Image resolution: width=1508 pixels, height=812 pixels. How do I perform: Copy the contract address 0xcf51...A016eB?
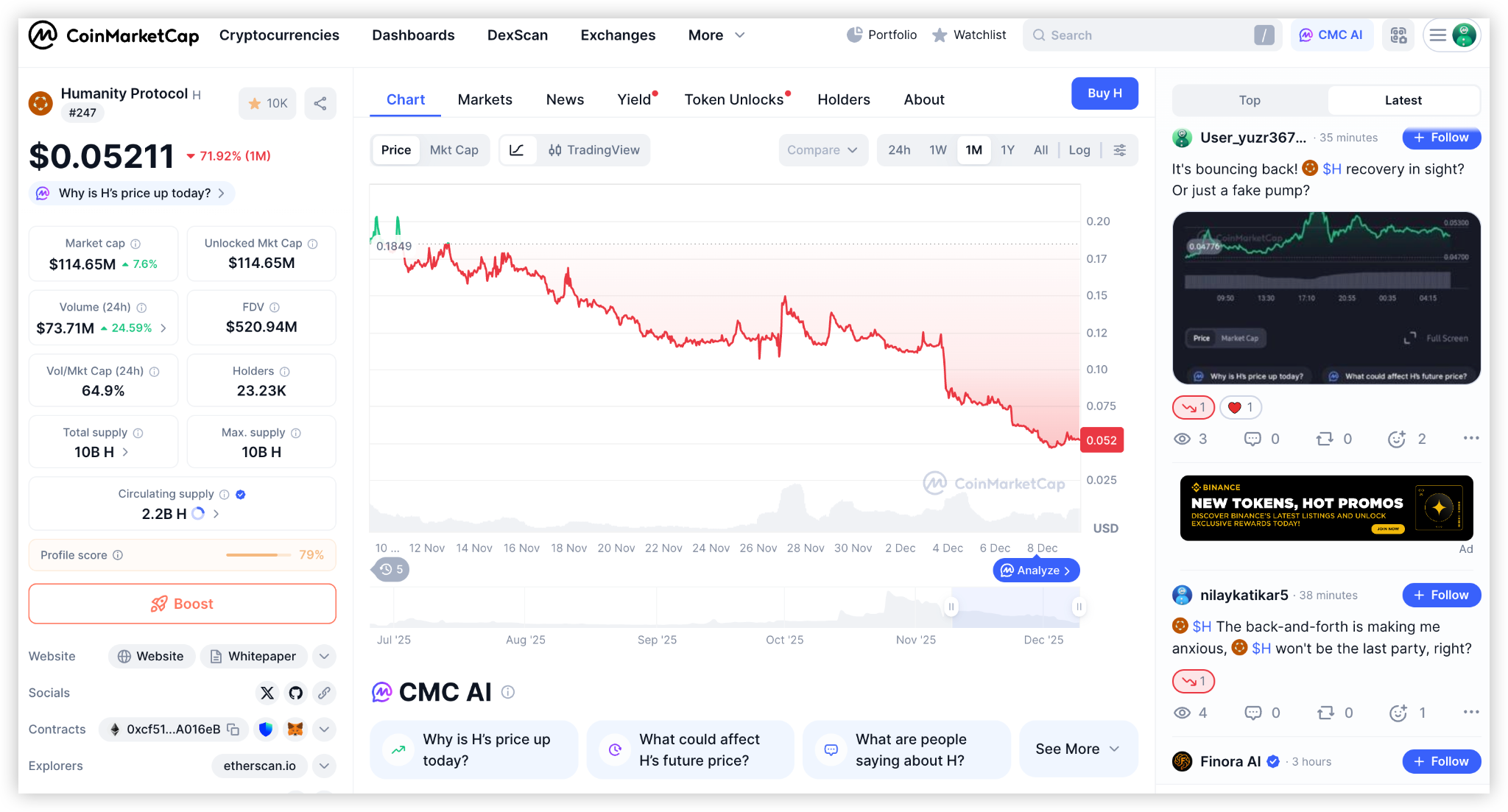point(233,730)
